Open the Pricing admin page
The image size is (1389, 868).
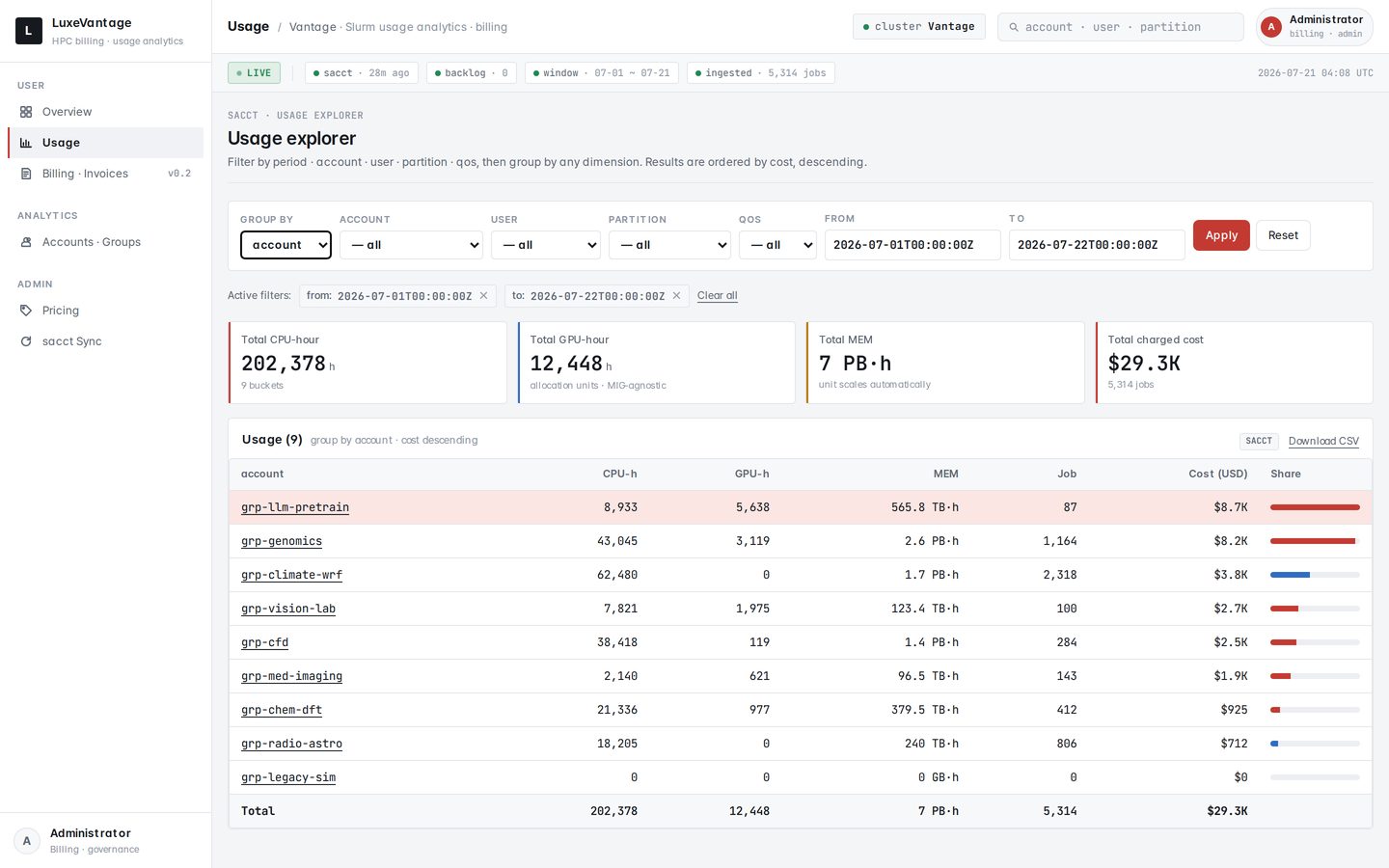[x=106, y=311]
